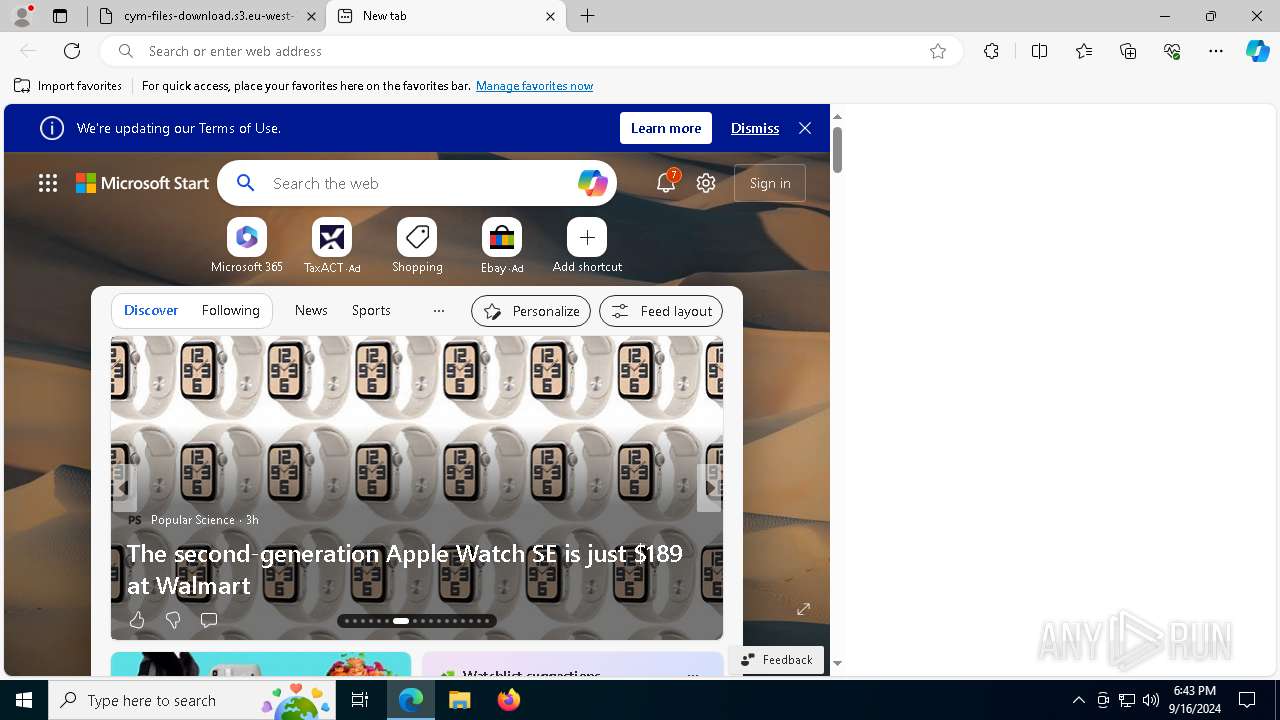Viewport: 1280px width, 720px height.
Task: Open Extensions puzzle icon
Action: click(991, 51)
